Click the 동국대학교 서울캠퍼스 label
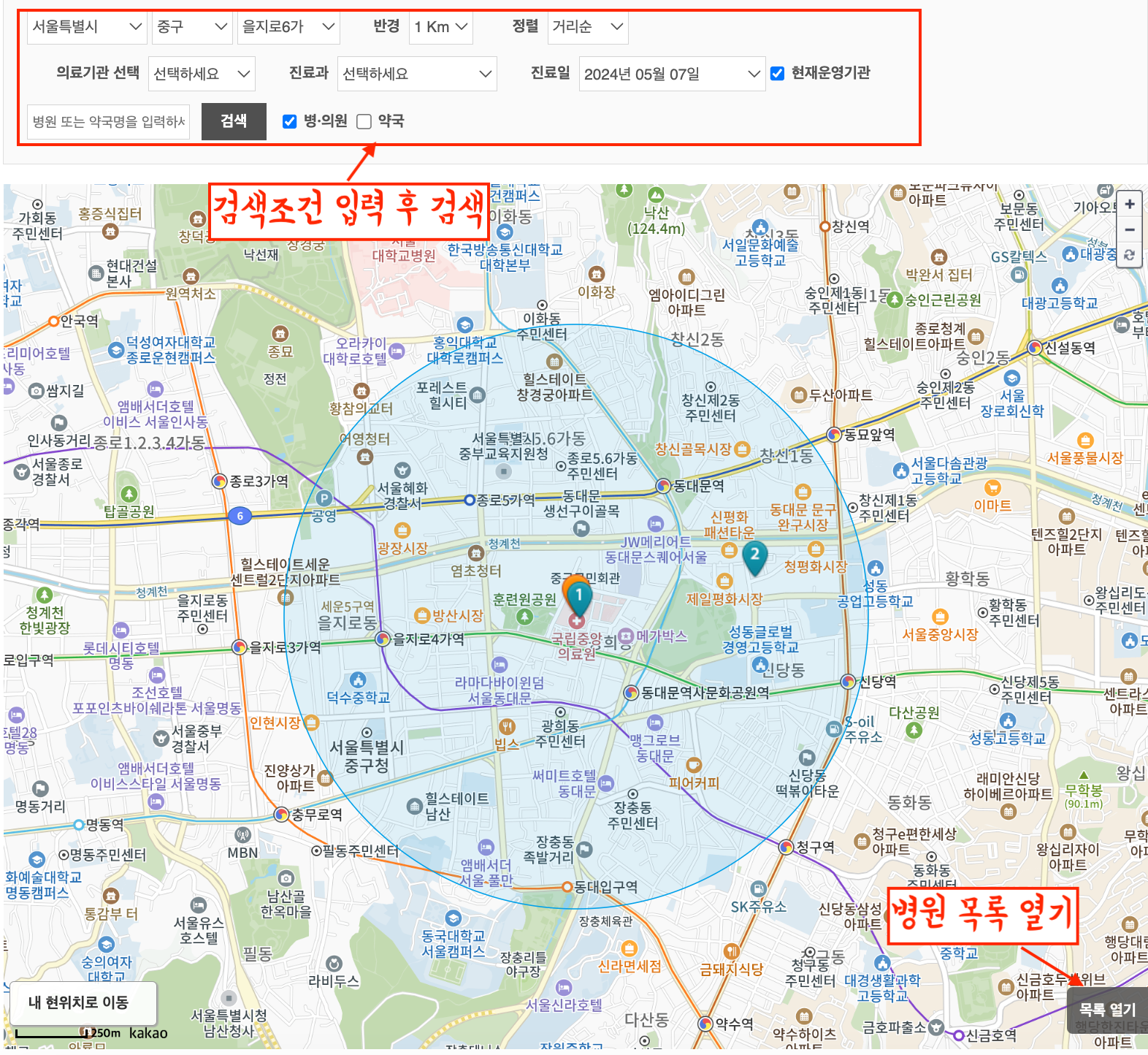 [454, 943]
